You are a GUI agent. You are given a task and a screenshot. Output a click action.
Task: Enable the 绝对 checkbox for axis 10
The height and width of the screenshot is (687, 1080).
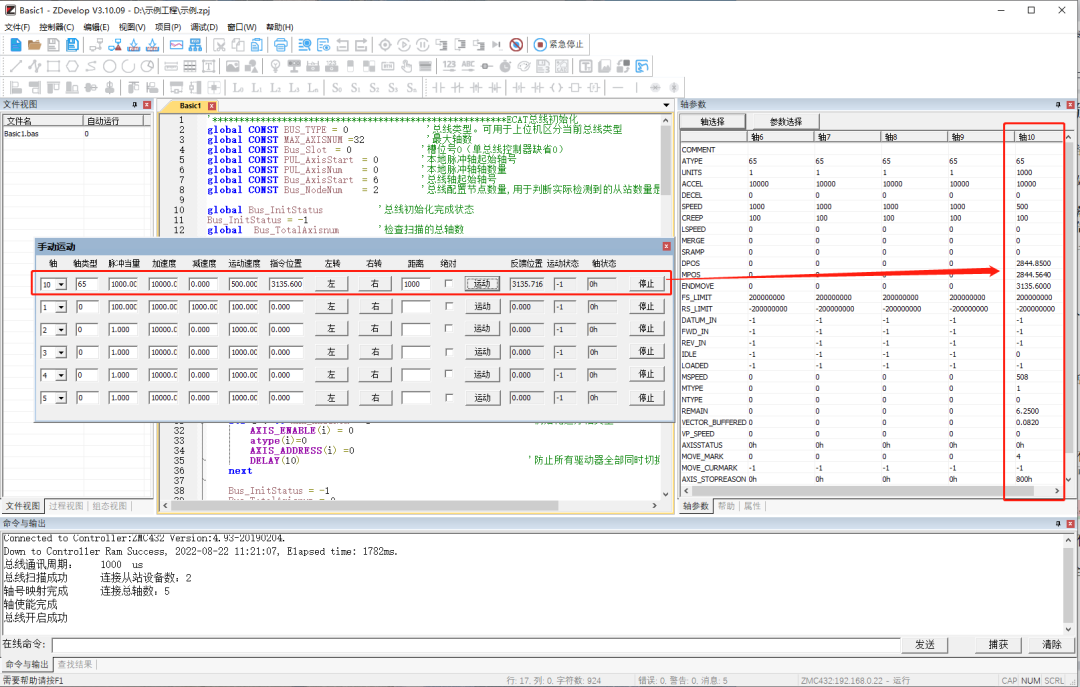point(448,282)
